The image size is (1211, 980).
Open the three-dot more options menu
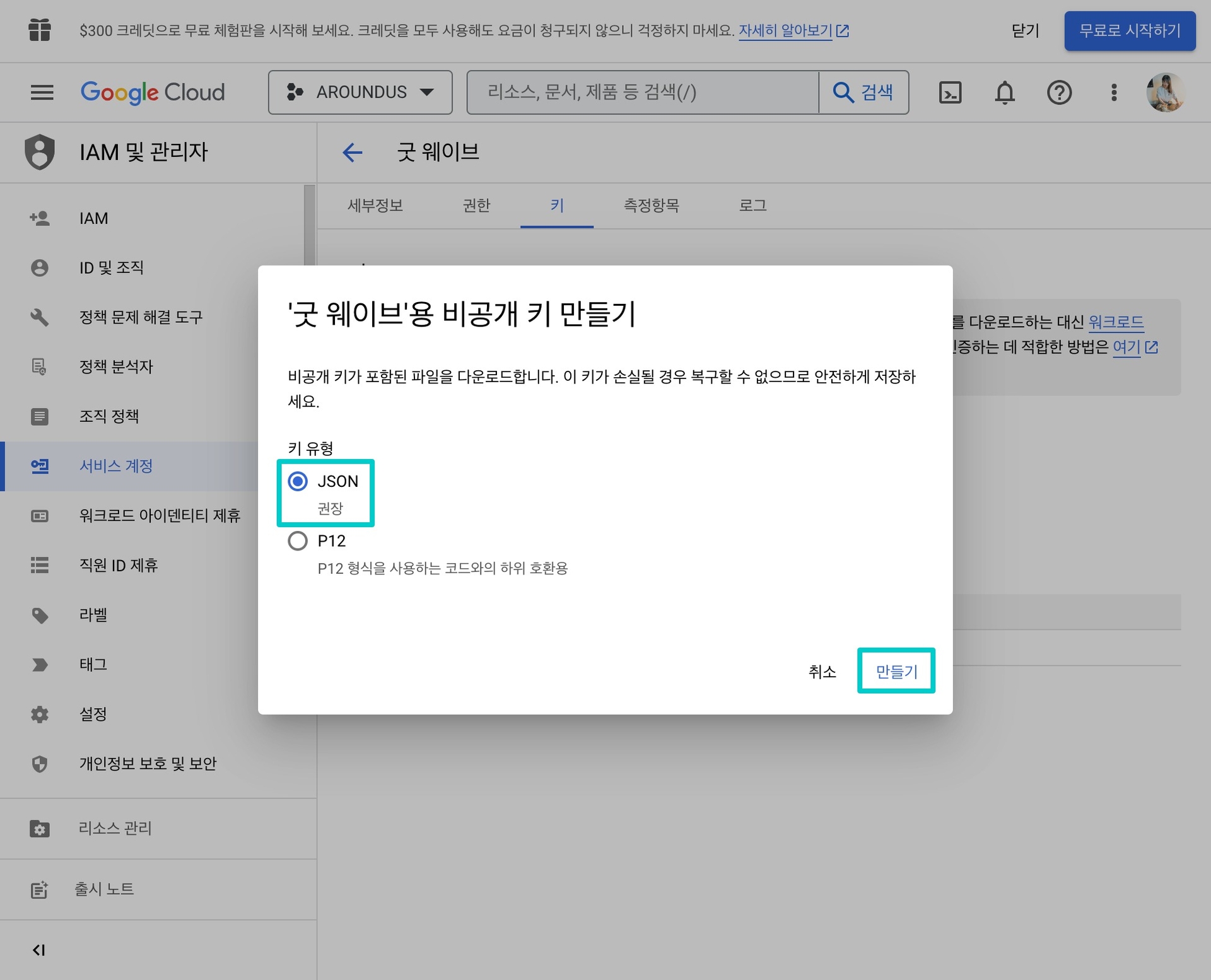[1114, 93]
